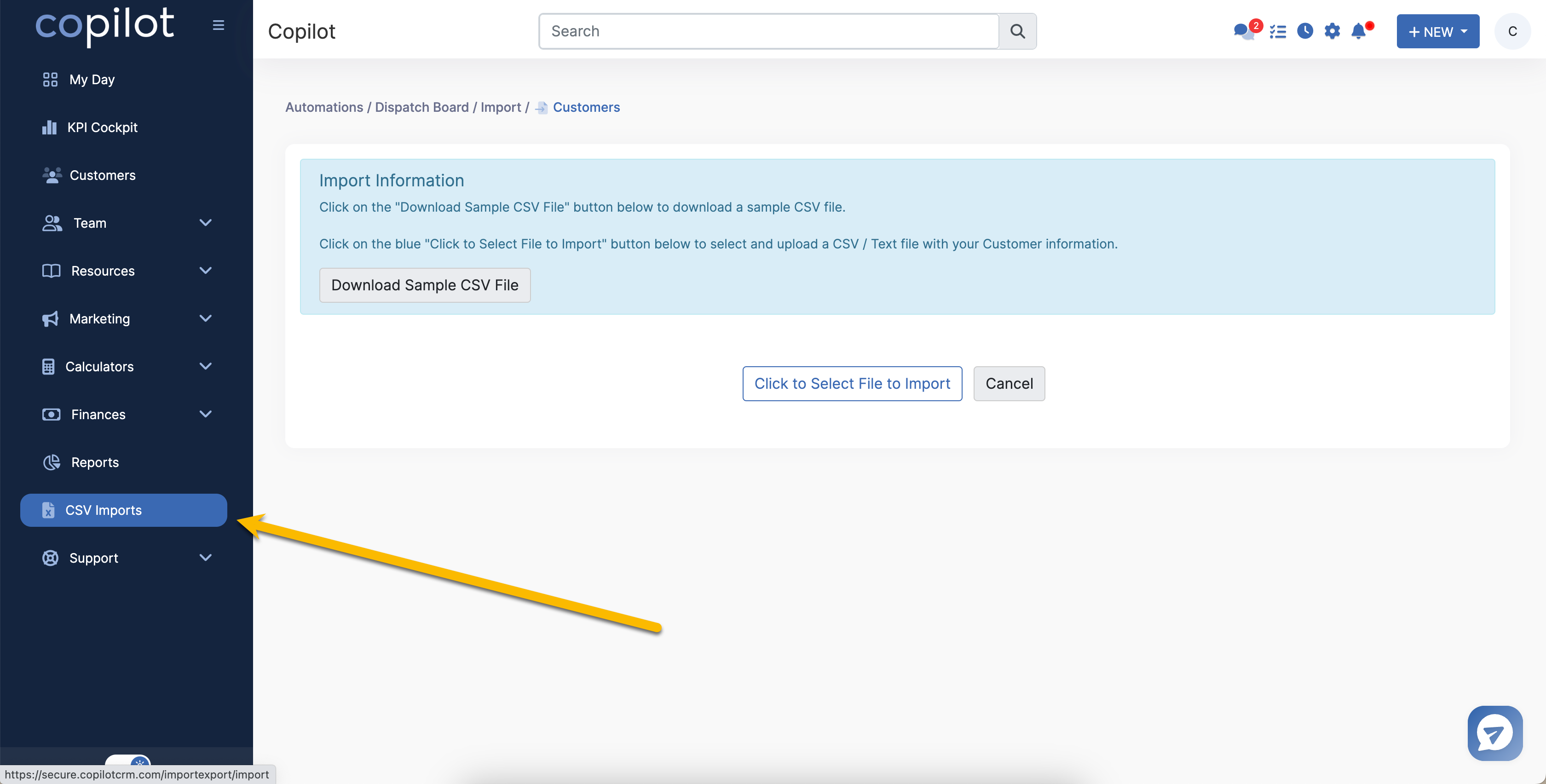This screenshot has width=1546, height=784.
Task: Open the clock time-tracking icon
Action: click(x=1305, y=31)
